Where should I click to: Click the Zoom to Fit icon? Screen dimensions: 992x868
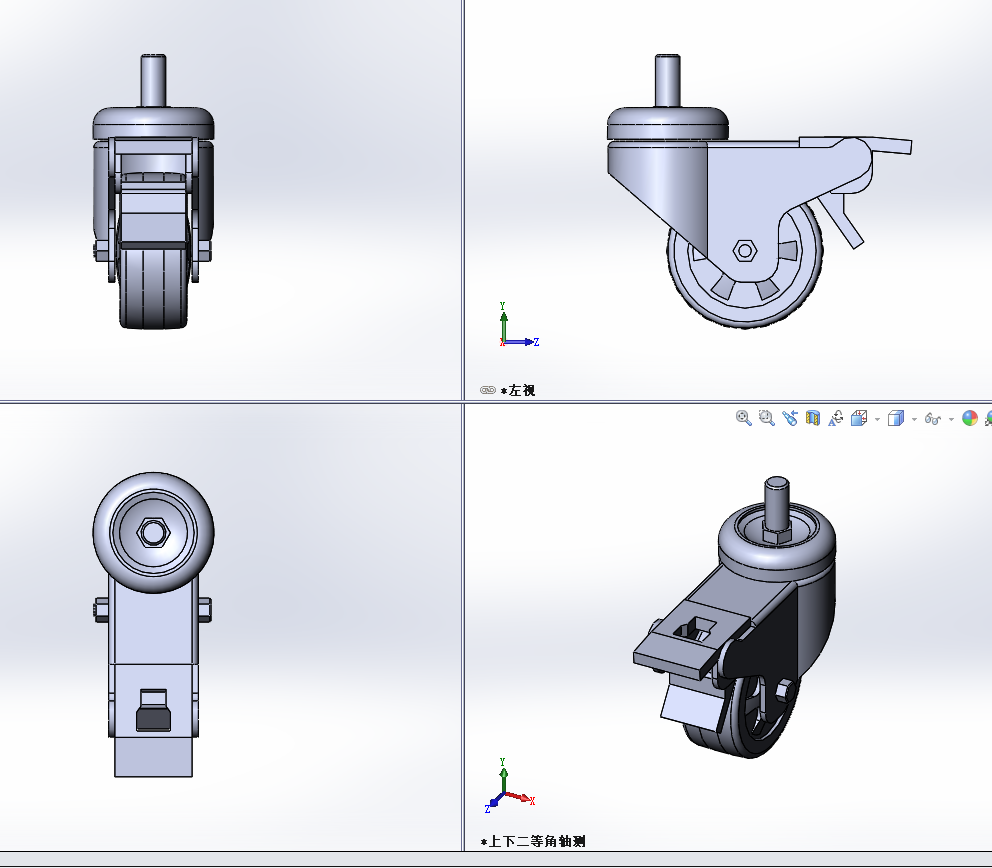(743, 418)
